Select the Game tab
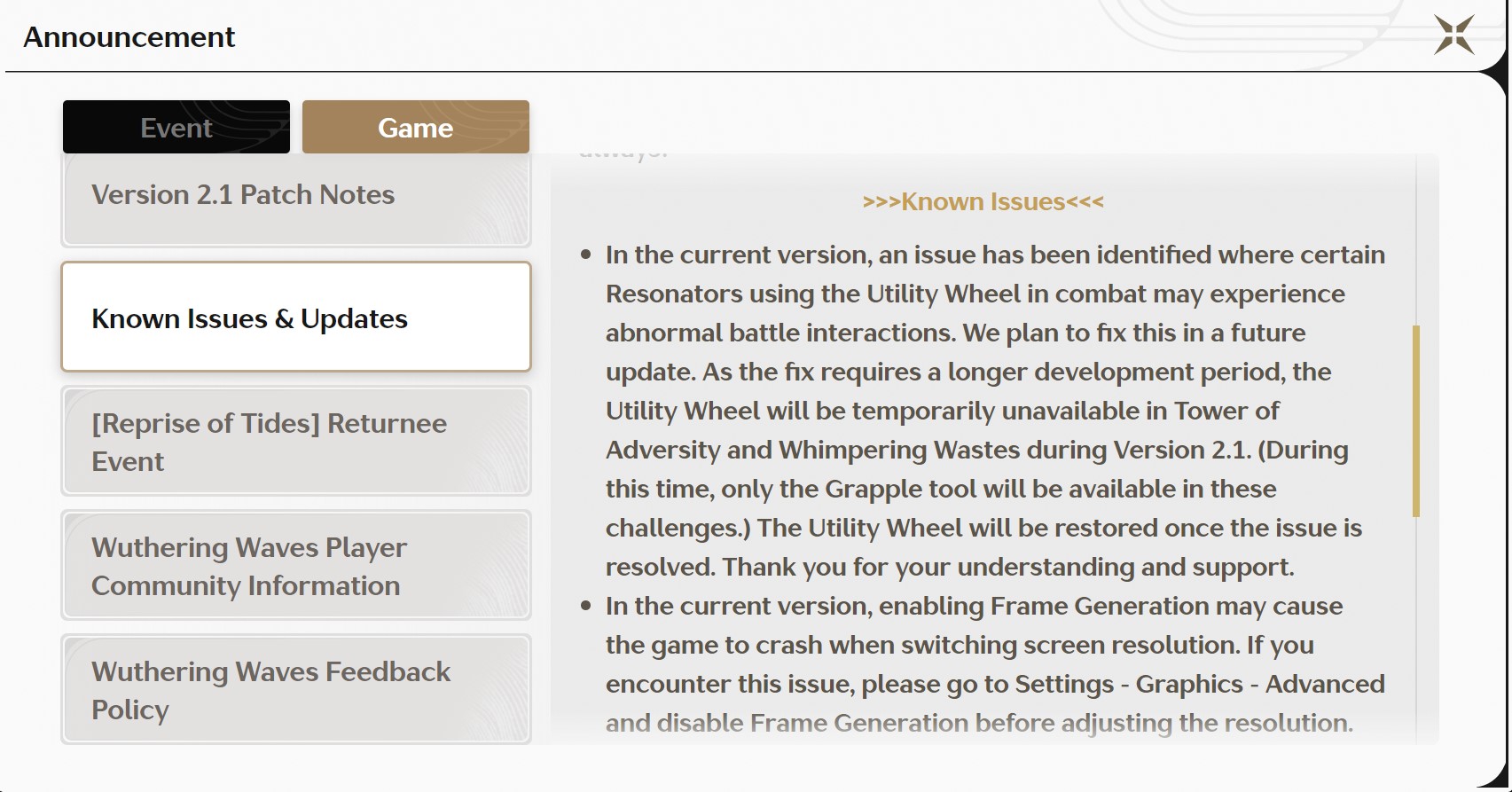Viewport: 1512px width, 792px height. (x=416, y=127)
